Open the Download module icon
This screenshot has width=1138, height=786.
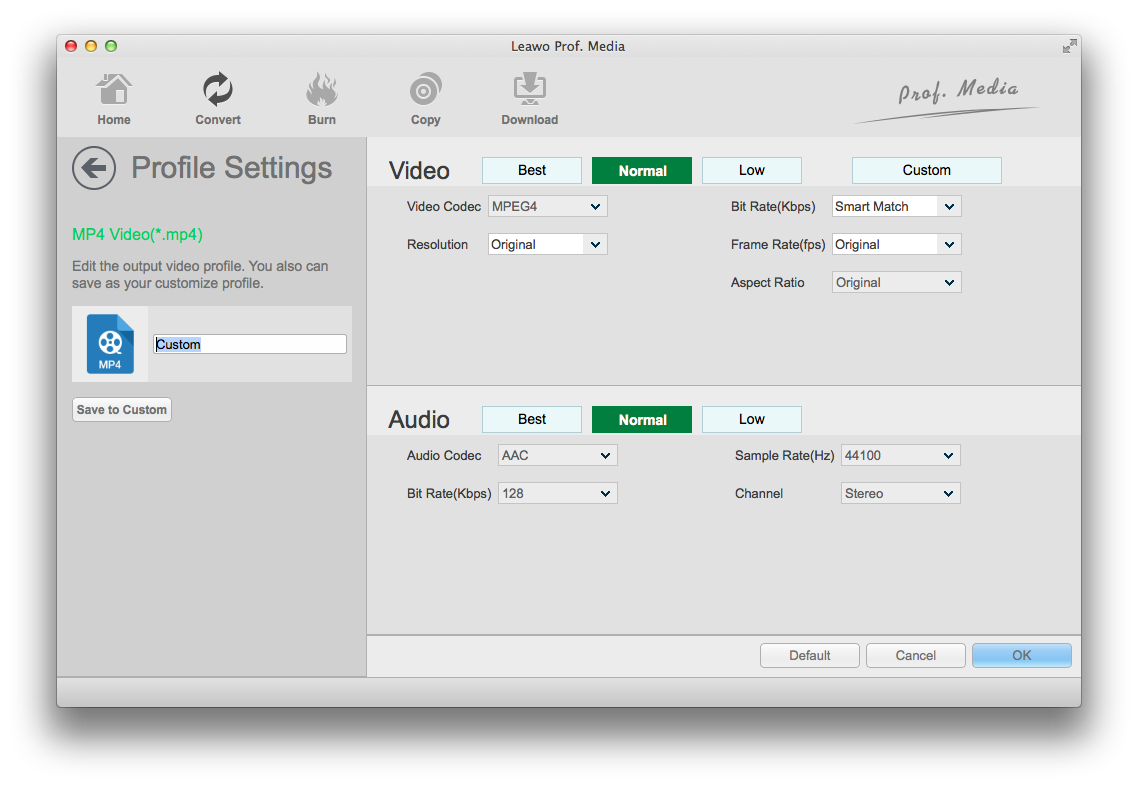point(529,91)
